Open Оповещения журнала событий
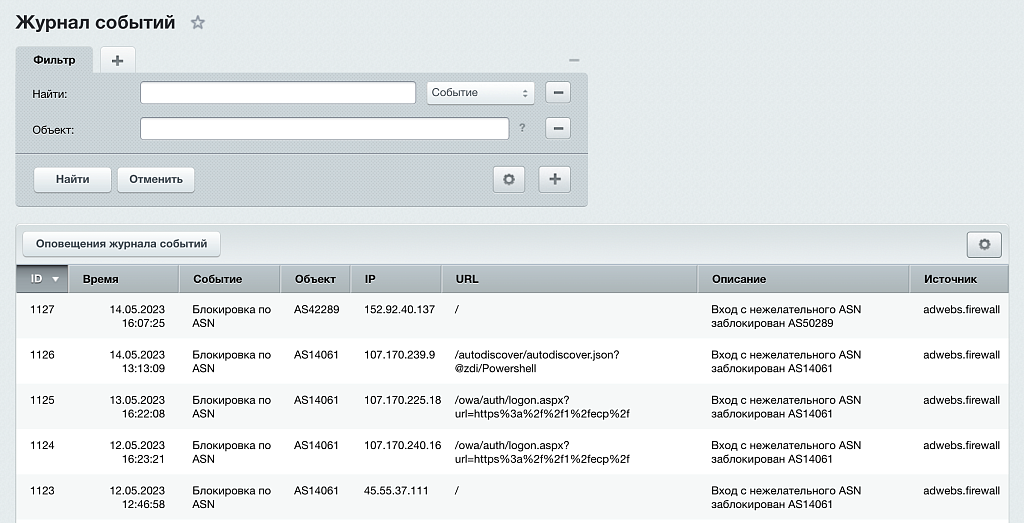Viewport: 1024px width, 523px height. pos(121,244)
